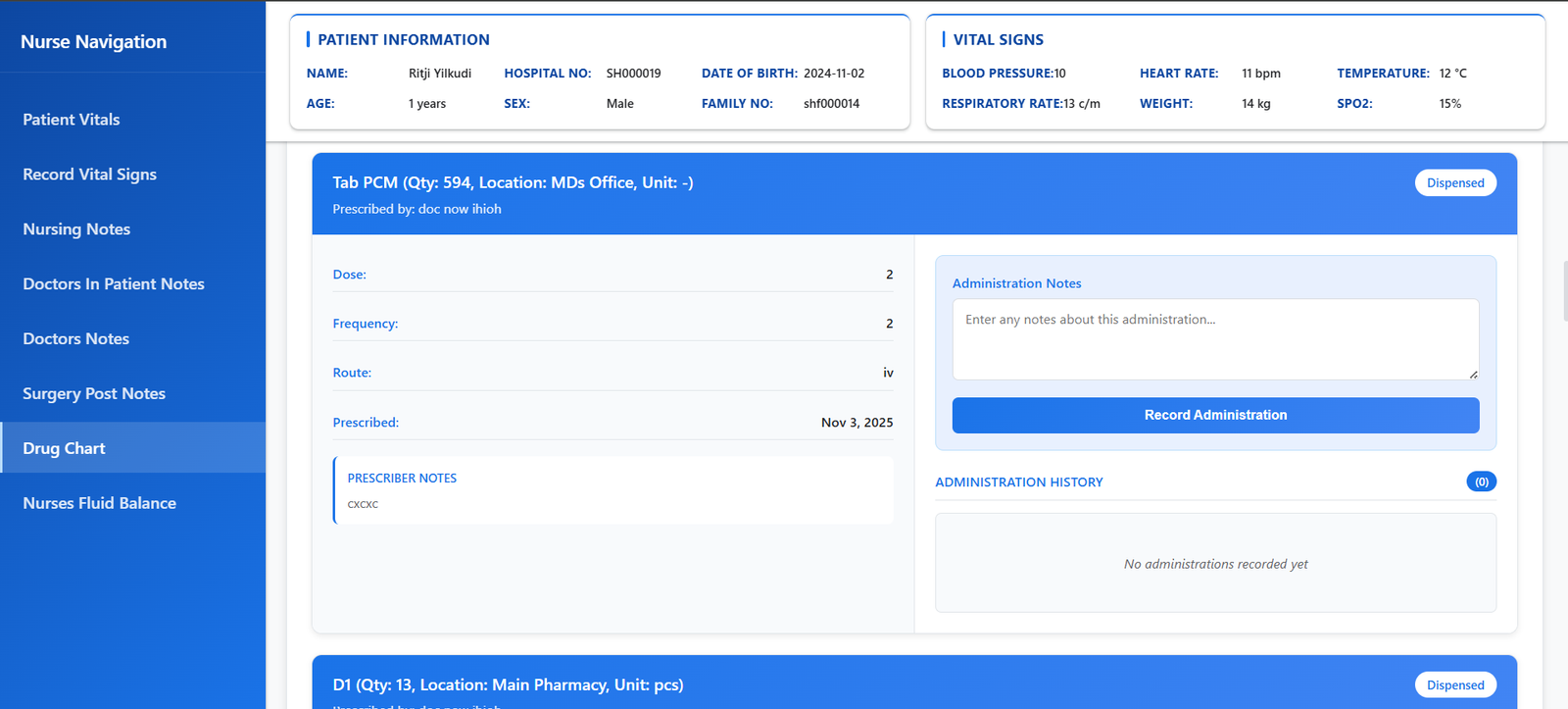Click the D1 Main Pharmacy medication header

(x=508, y=685)
